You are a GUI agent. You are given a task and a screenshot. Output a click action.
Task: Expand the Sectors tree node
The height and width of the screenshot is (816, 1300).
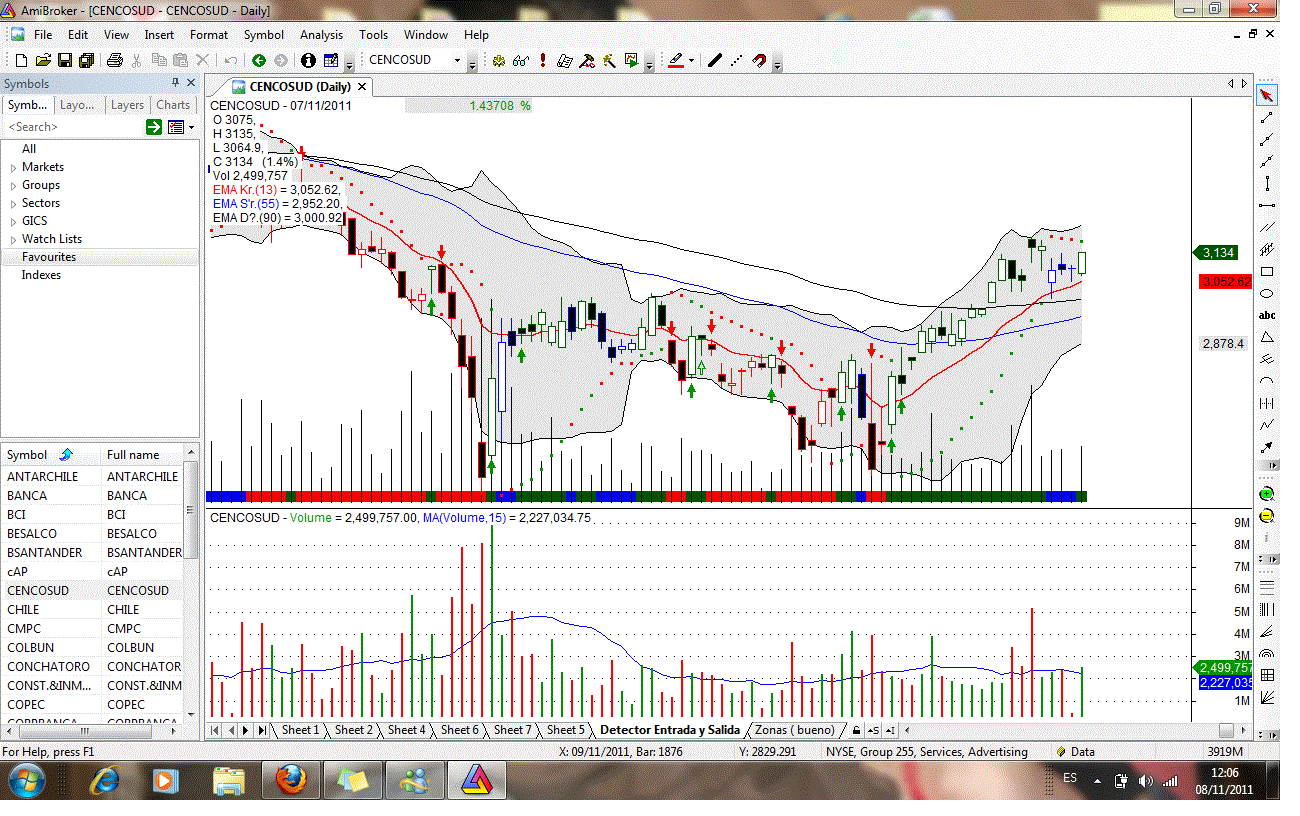point(13,203)
